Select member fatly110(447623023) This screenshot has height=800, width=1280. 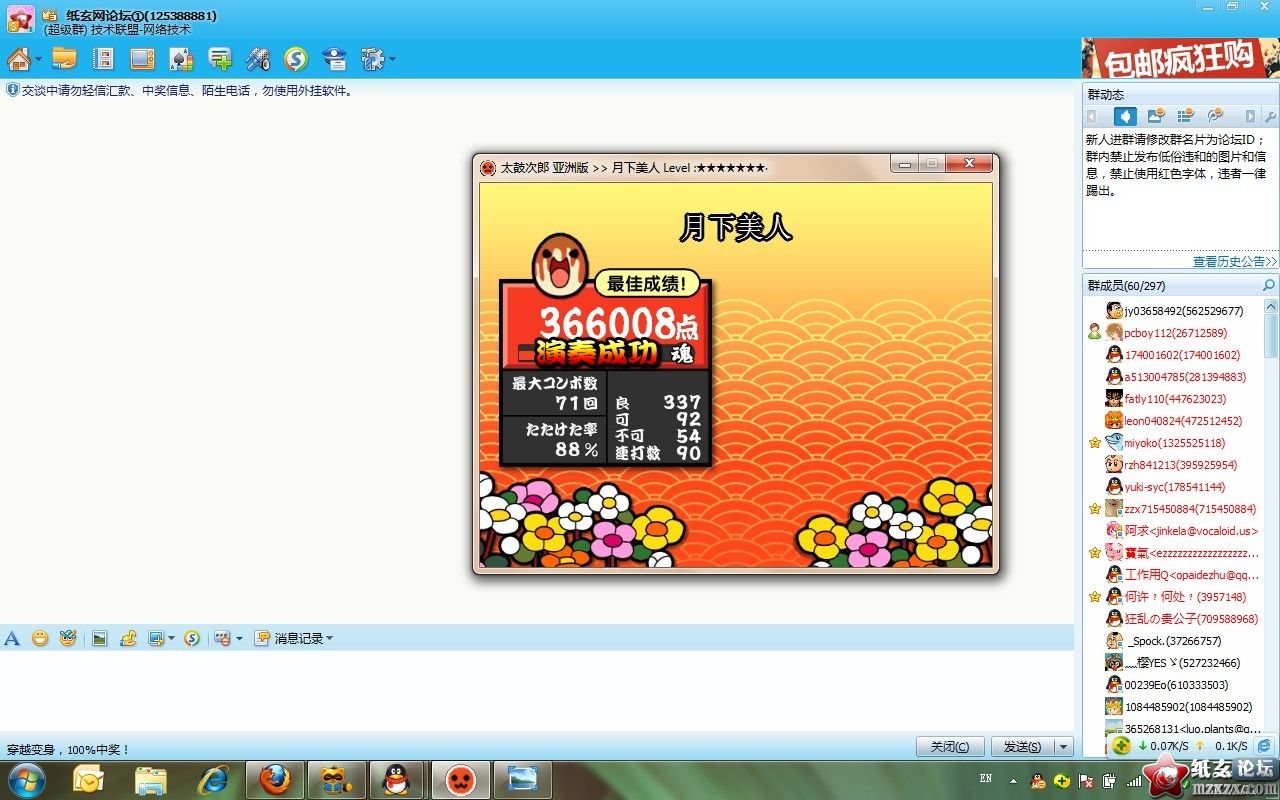pyautogui.click(x=1176, y=399)
